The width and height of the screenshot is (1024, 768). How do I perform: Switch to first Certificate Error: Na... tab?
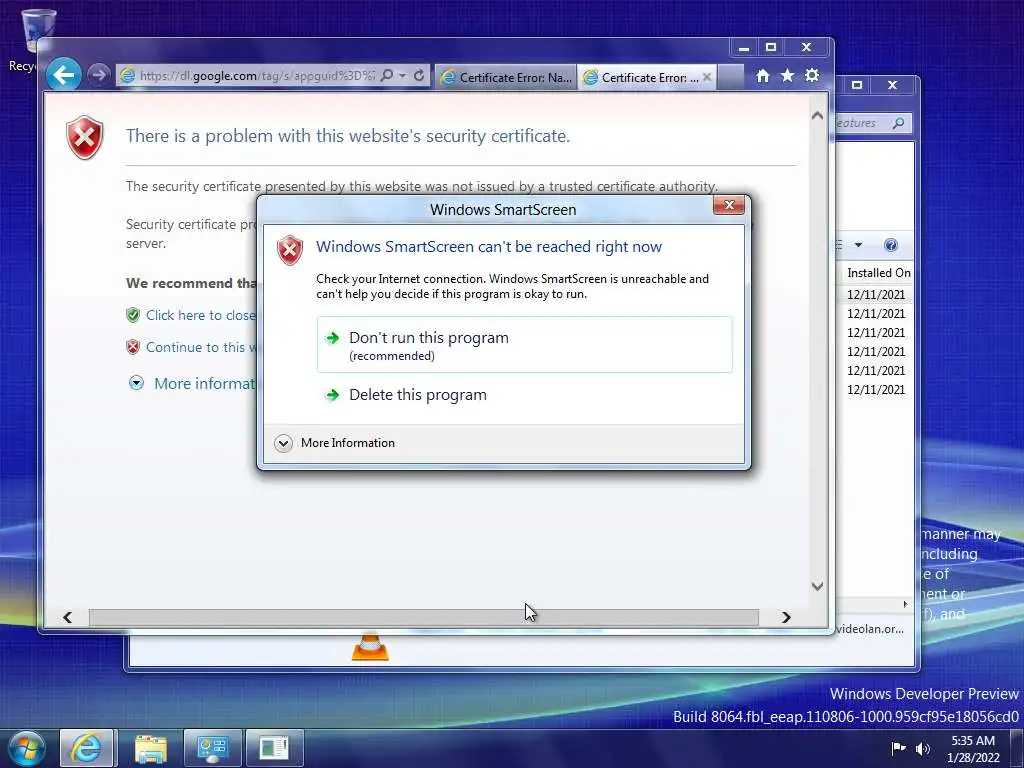[x=506, y=77]
